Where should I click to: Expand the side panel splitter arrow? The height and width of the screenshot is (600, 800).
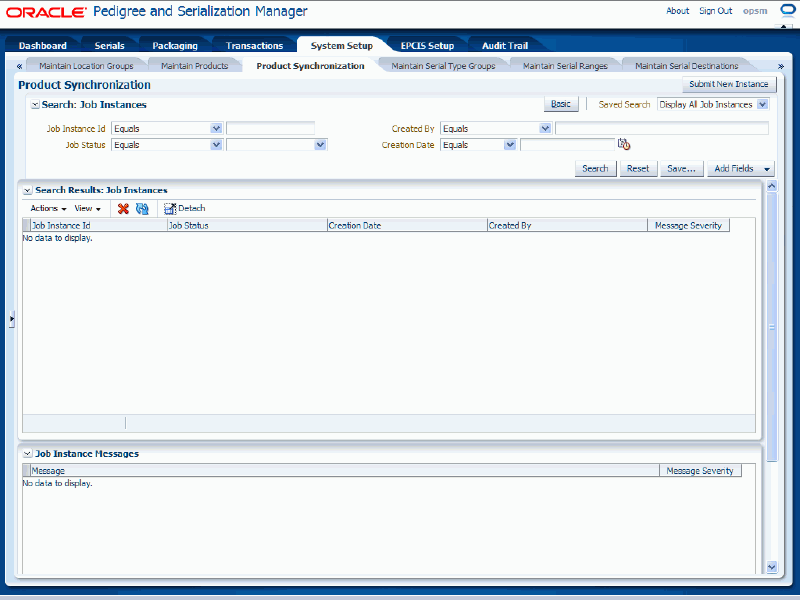pos(12,319)
